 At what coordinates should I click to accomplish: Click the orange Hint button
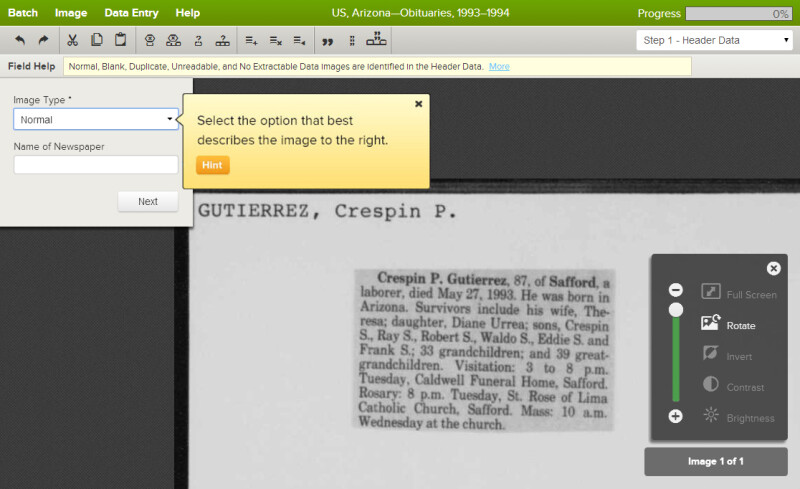(x=212, y=165)
